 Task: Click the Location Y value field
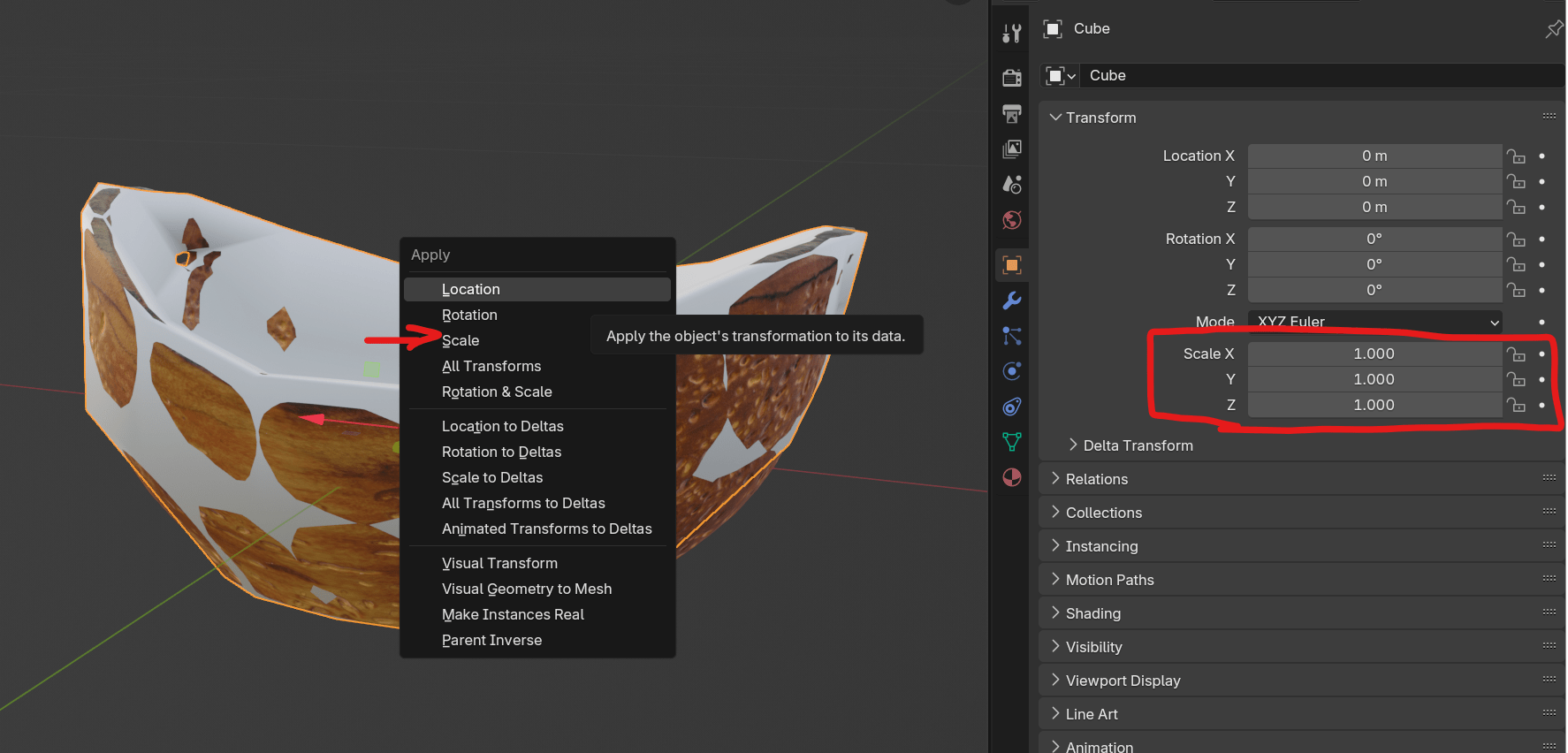click(x=1374, y=181)
